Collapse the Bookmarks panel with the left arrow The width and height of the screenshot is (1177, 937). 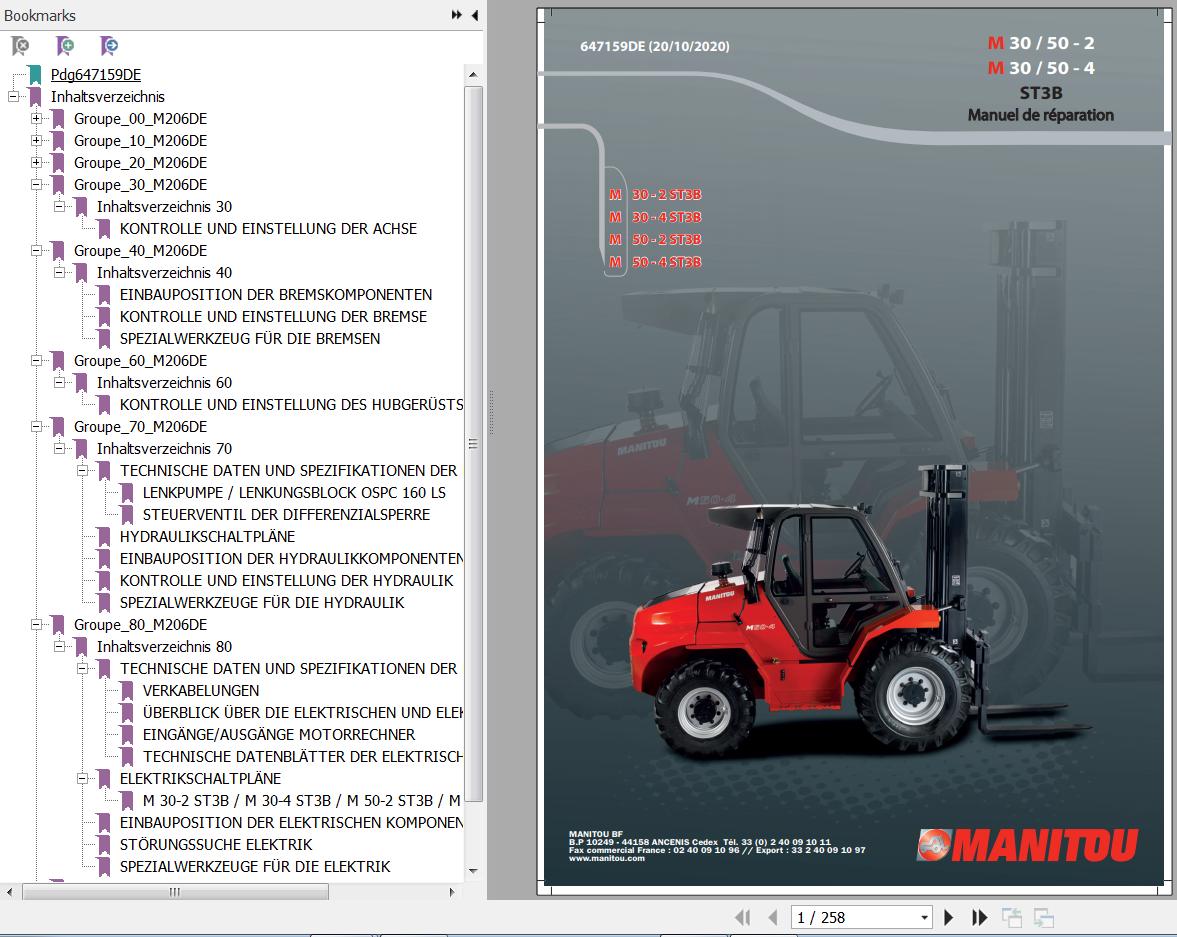click(474, 15)
